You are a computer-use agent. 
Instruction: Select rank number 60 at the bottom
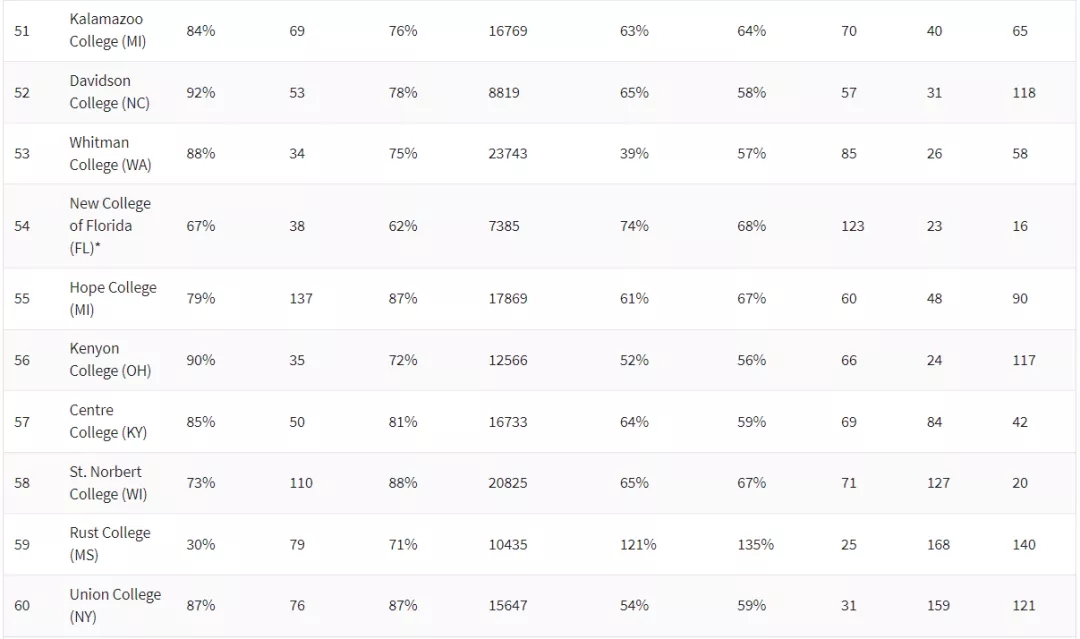22,605
